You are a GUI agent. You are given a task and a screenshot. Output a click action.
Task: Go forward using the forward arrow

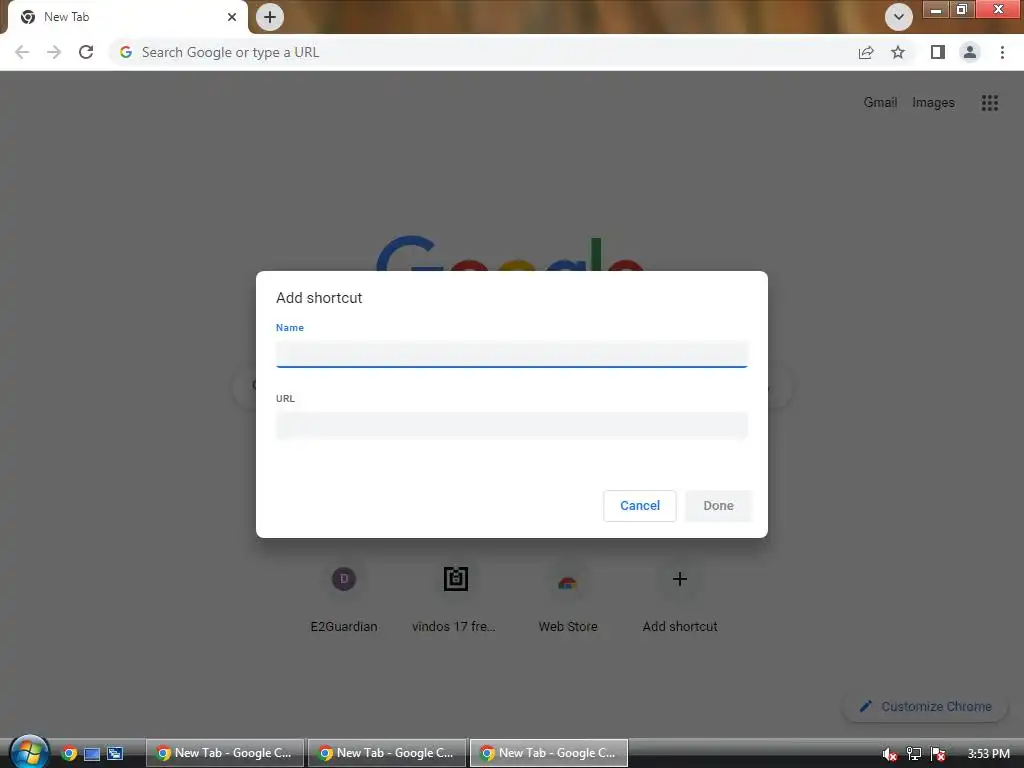point(54,52)
